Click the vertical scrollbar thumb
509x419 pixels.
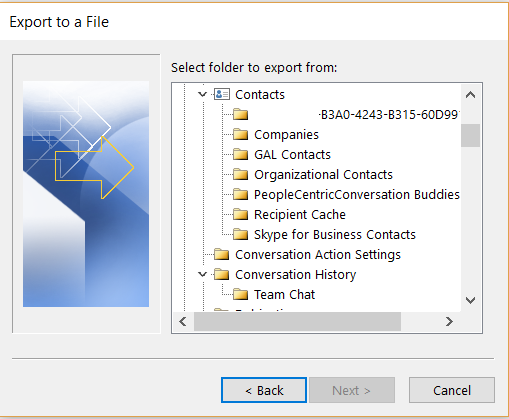pyautogui.click(x=470, y=135)
